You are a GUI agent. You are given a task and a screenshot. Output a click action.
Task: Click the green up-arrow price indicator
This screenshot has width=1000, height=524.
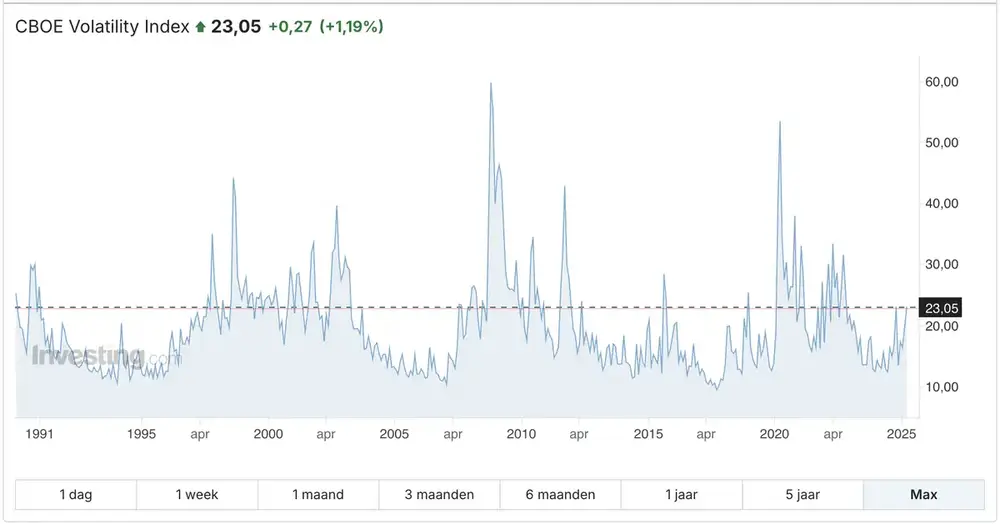(x=200, y=27)
